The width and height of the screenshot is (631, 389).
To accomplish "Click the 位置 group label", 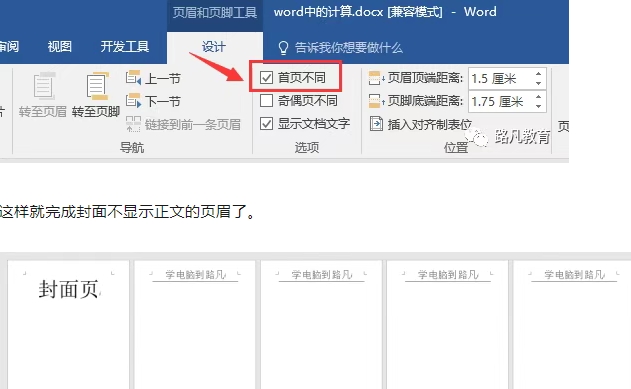I will click(x=456, y=147).
